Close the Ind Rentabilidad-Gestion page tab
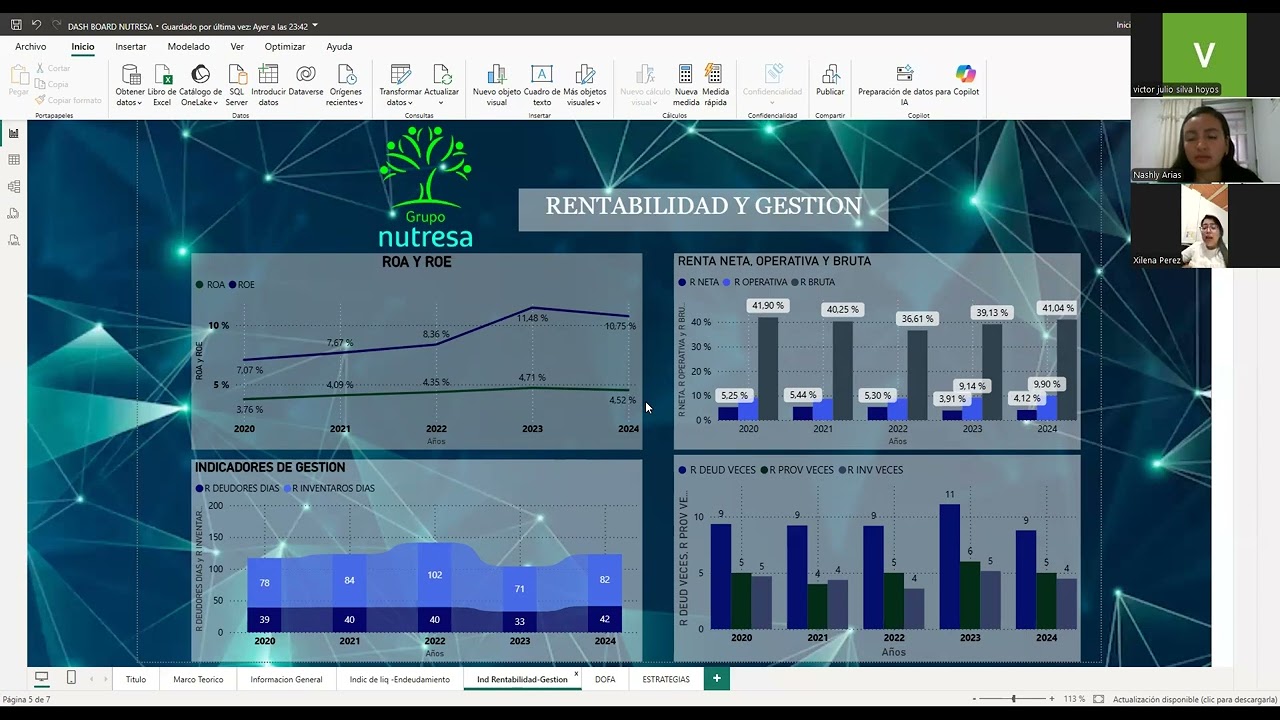1280x720 pixels. pos(576,674)
